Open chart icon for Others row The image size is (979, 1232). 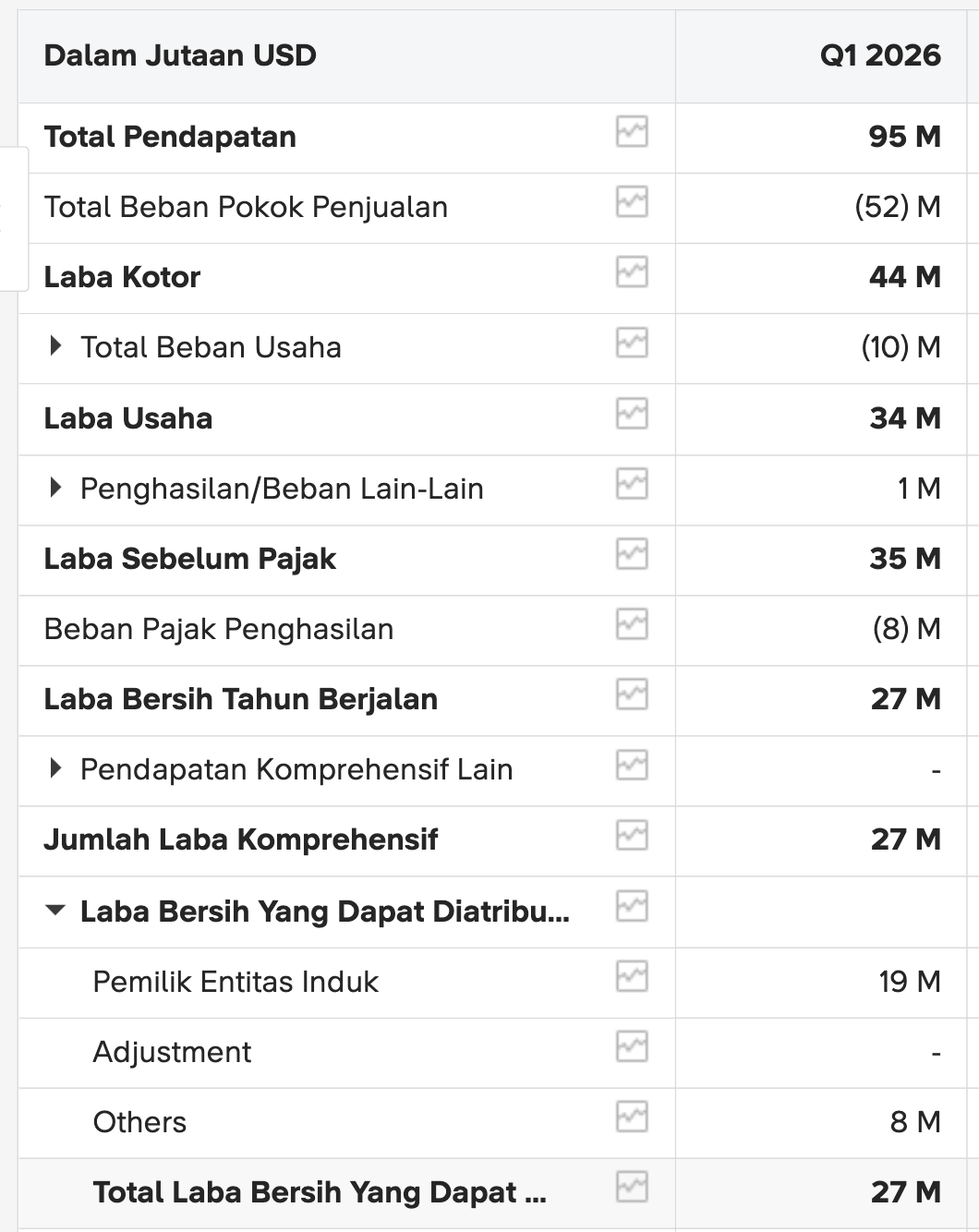coord(632,1117)
